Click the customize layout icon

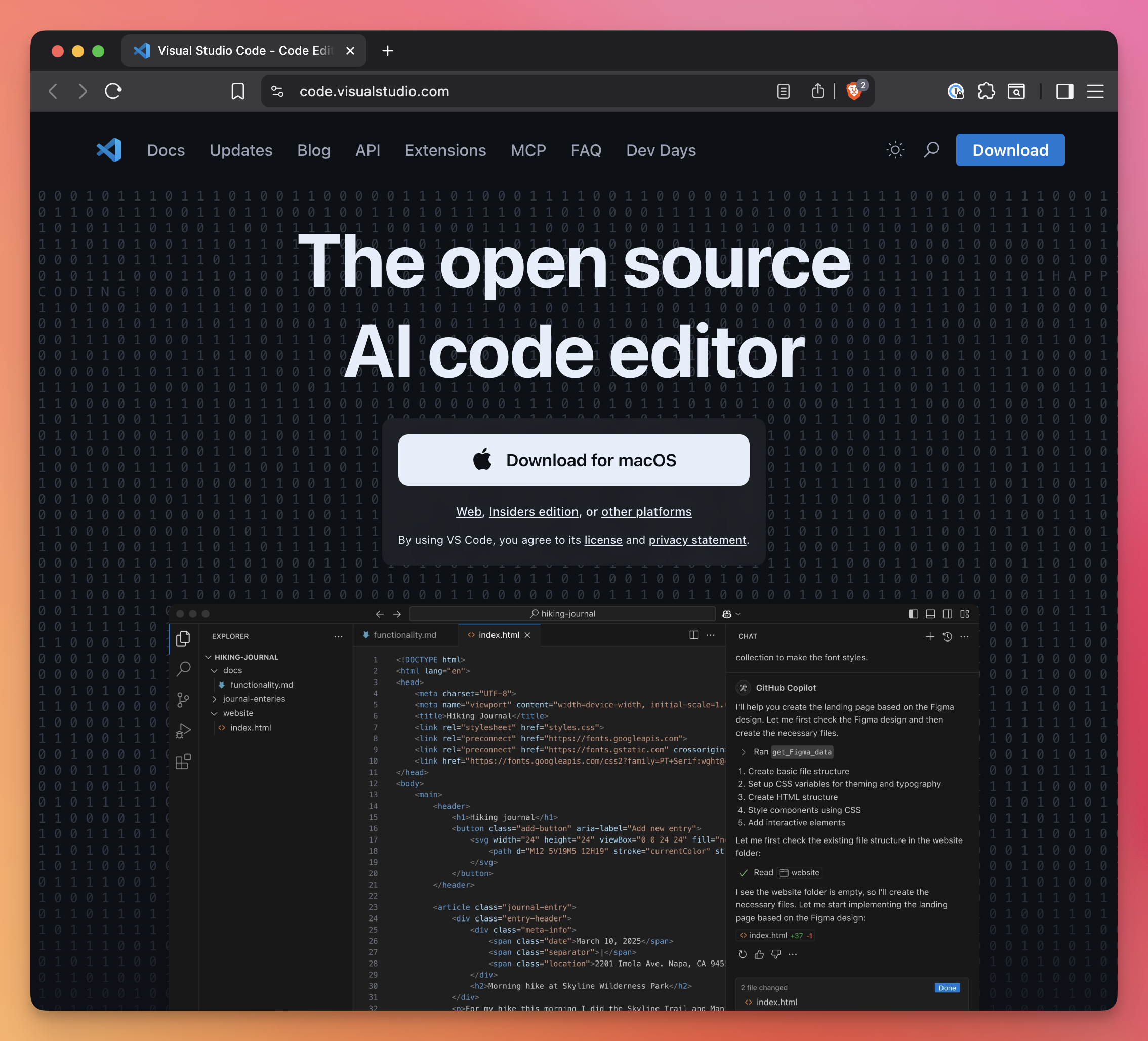point(965,614)
